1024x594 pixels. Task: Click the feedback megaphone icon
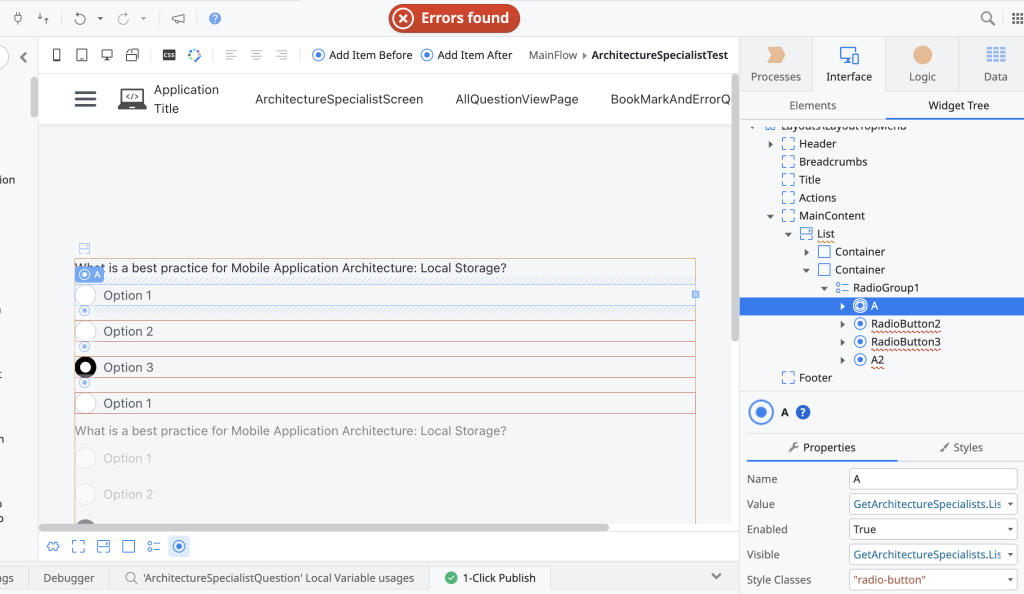pos(178,18)
